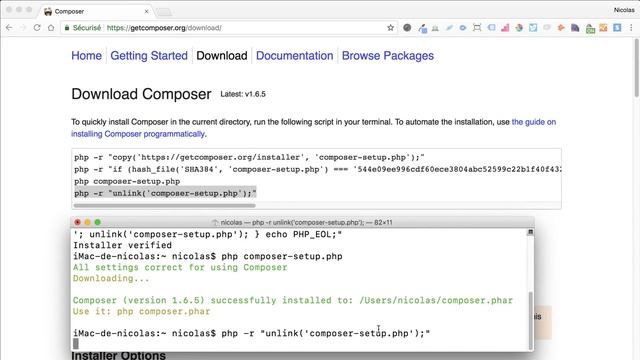Click the green padlock extension icon
This screenshot has width=640, height=360.
point(590,29)
